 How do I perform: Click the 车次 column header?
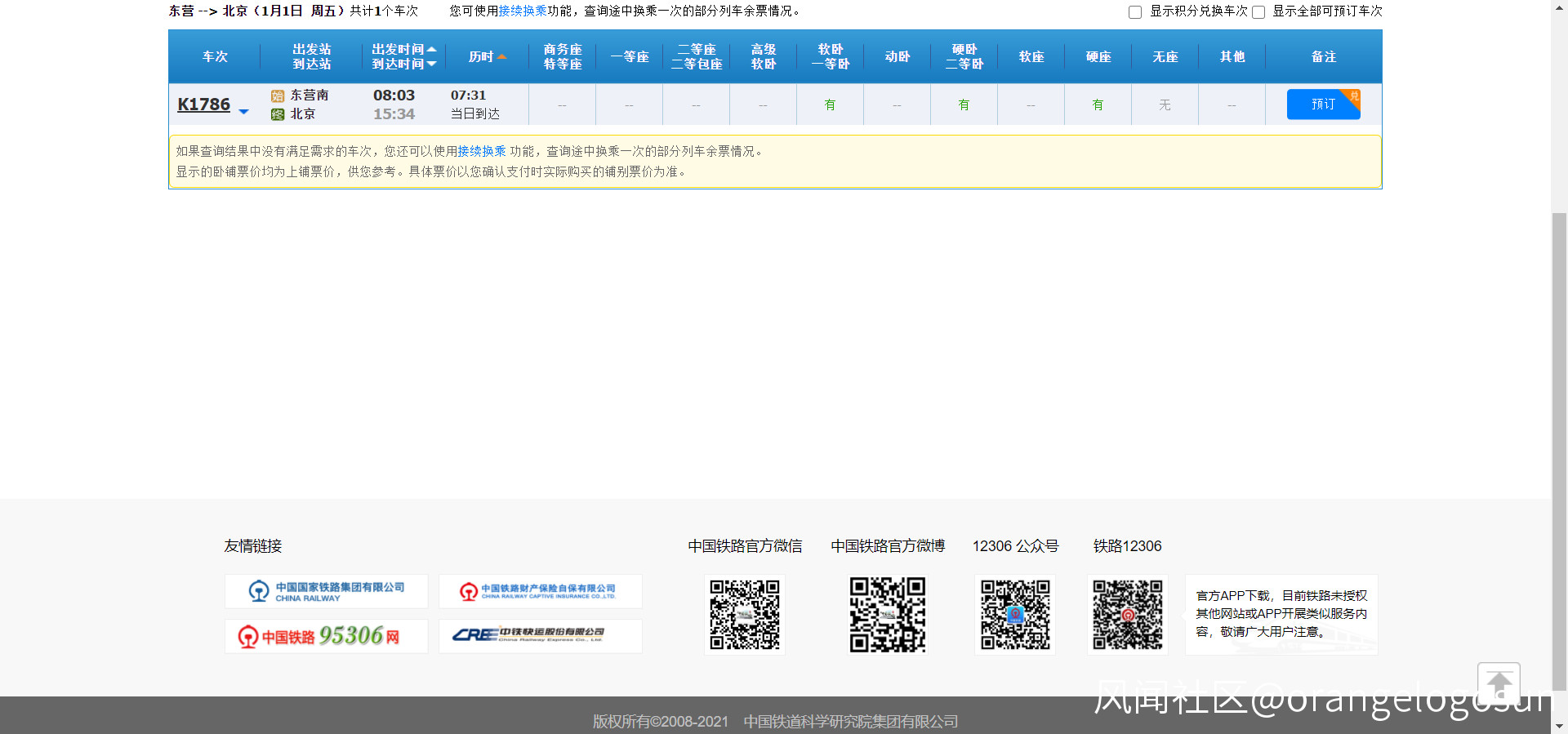215,57
